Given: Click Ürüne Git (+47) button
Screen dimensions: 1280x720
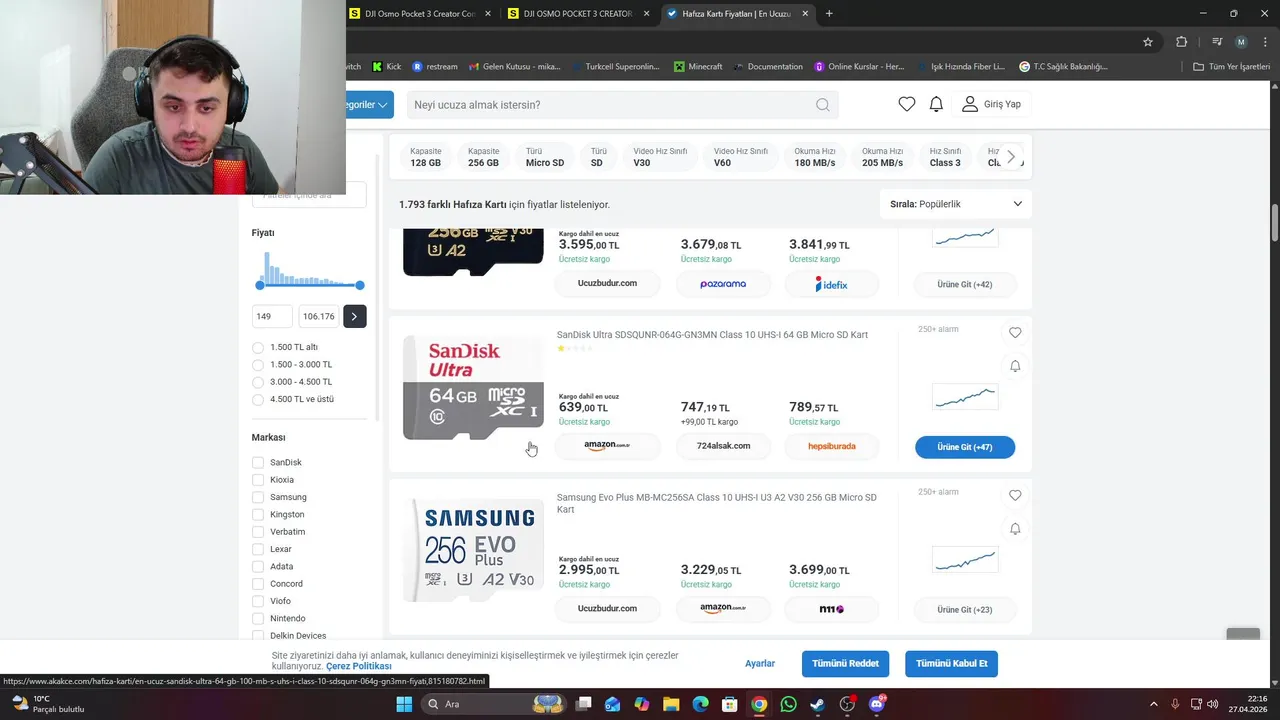Looking at the screenshot, I should coord(965,447).
